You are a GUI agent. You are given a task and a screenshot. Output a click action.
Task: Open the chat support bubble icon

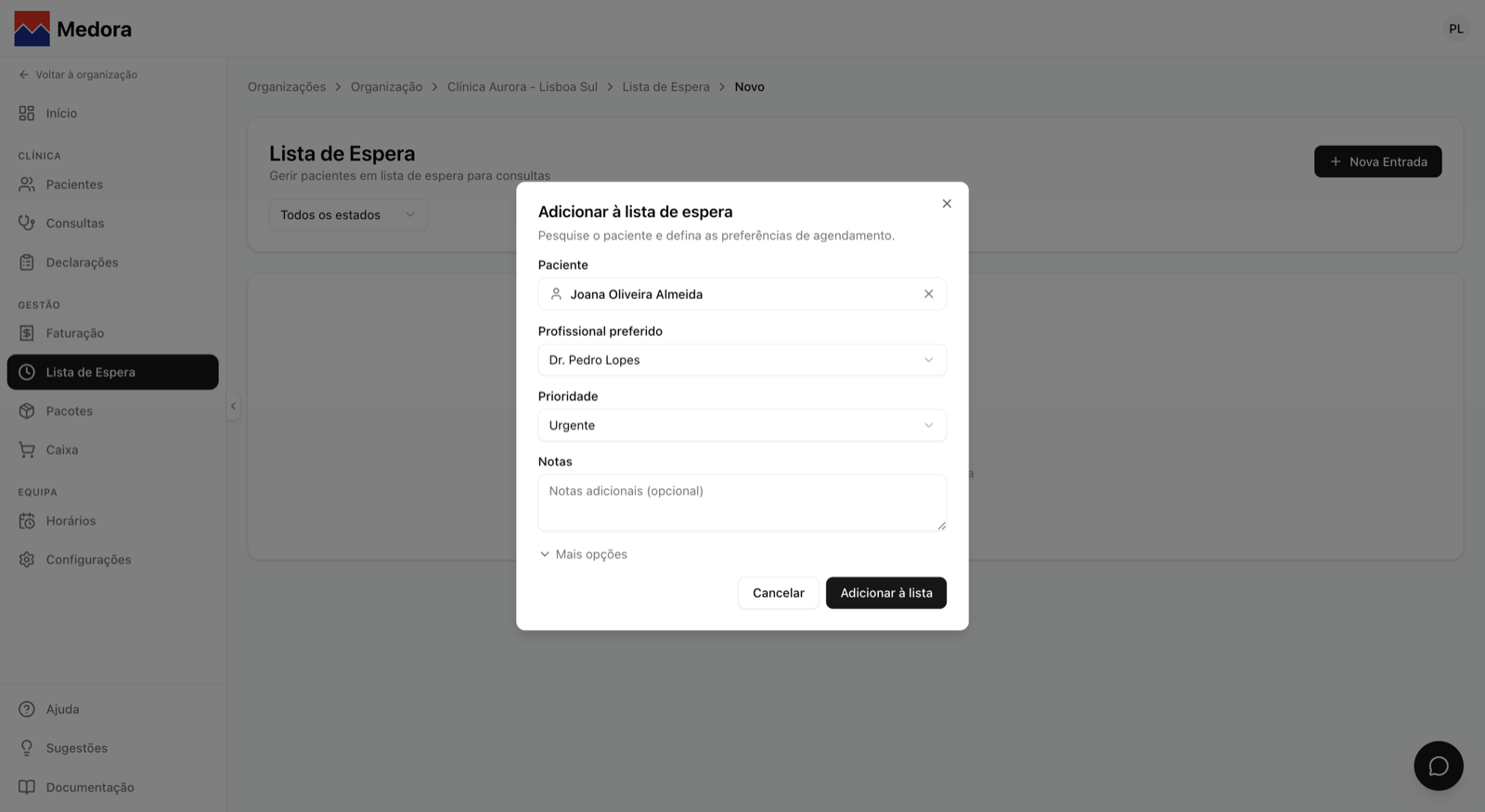[x=1438, y=766]
